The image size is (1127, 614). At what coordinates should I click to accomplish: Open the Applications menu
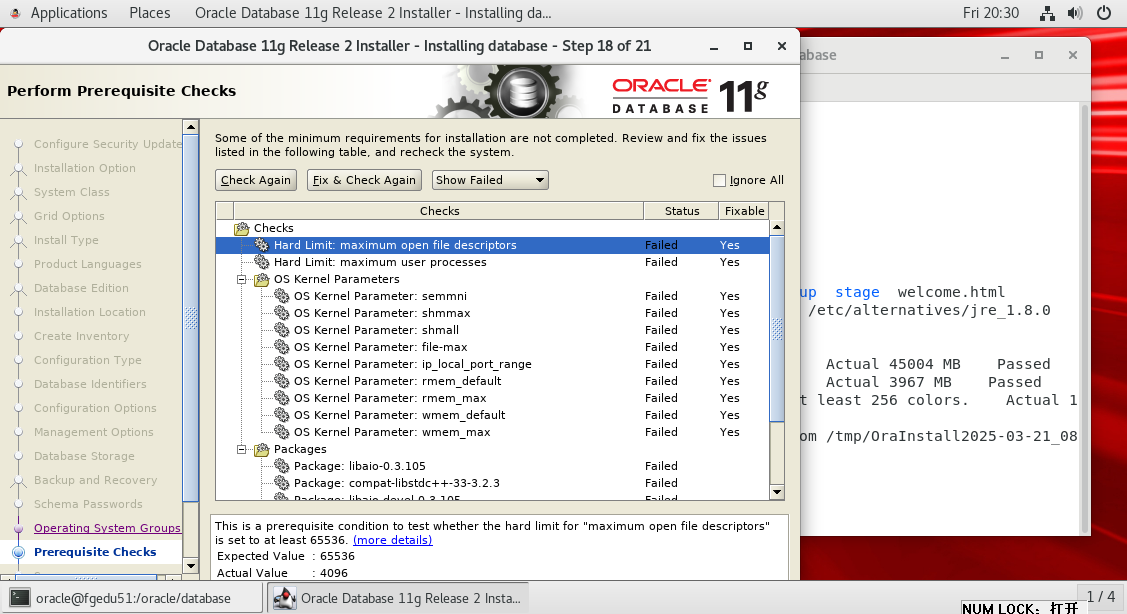pos(69,13)
